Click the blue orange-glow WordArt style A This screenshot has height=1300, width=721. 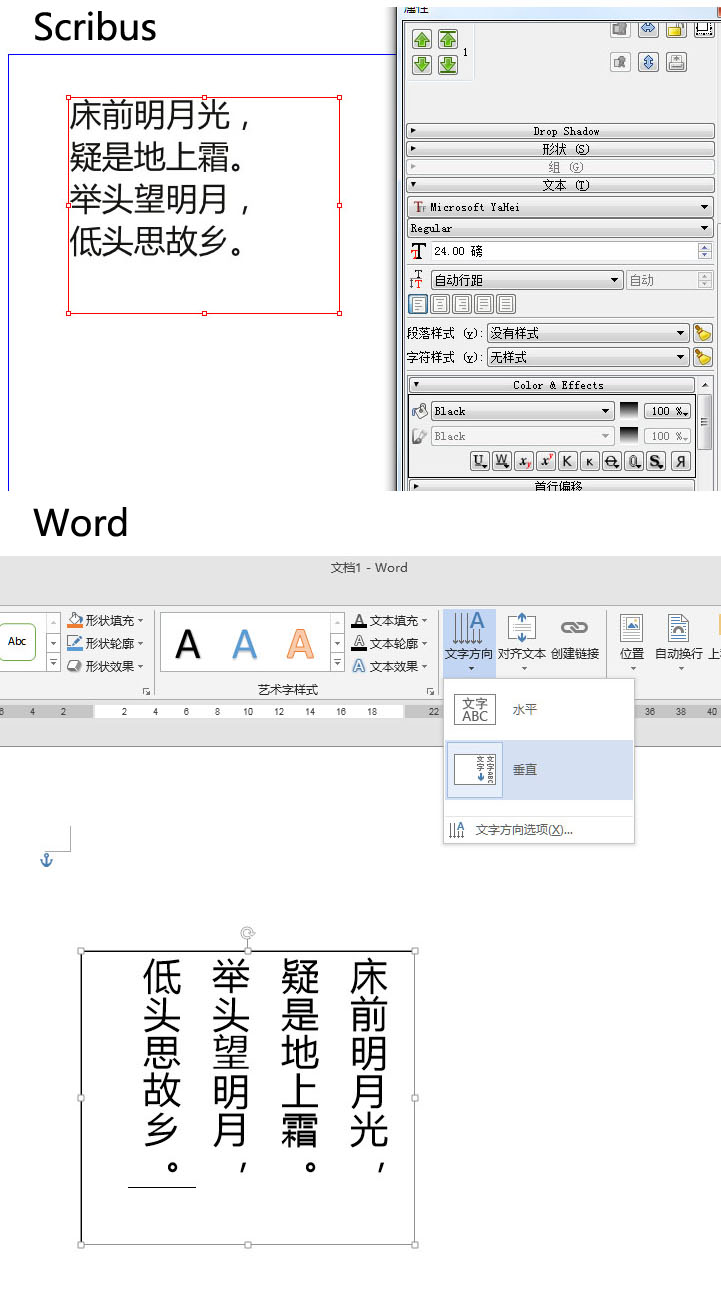click(244, 644)
